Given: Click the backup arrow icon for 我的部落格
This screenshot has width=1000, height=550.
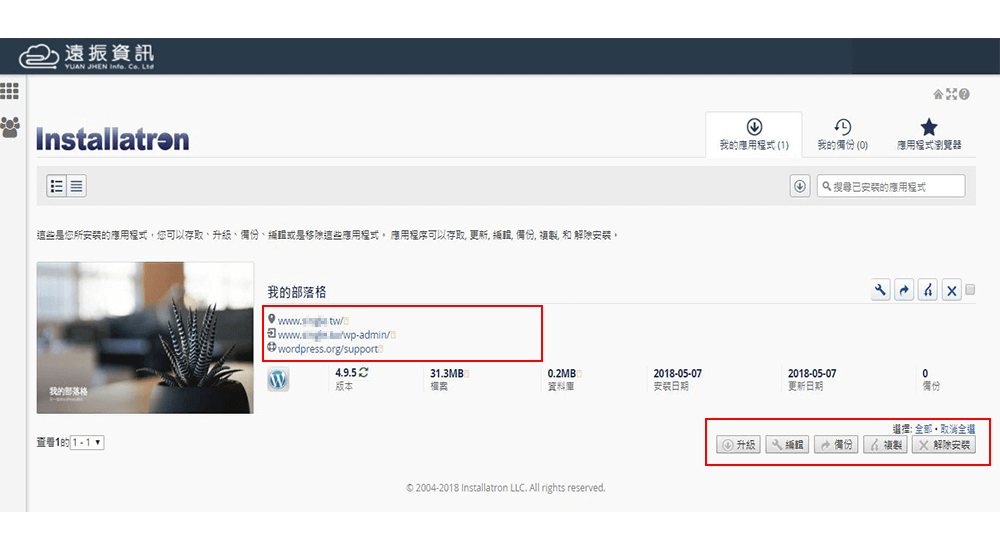Looking at the screenshot, I should [904, 290].
